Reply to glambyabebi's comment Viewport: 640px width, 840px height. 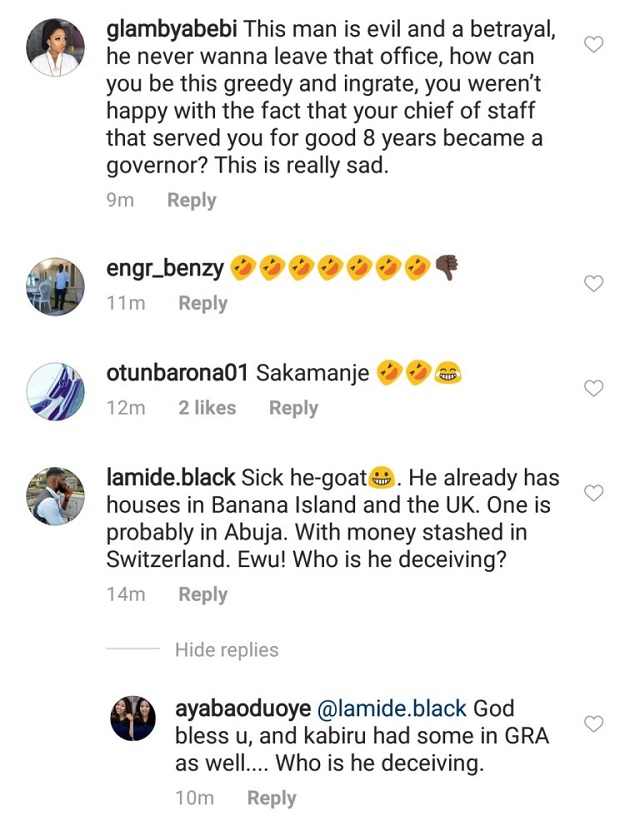click(192, 200)
